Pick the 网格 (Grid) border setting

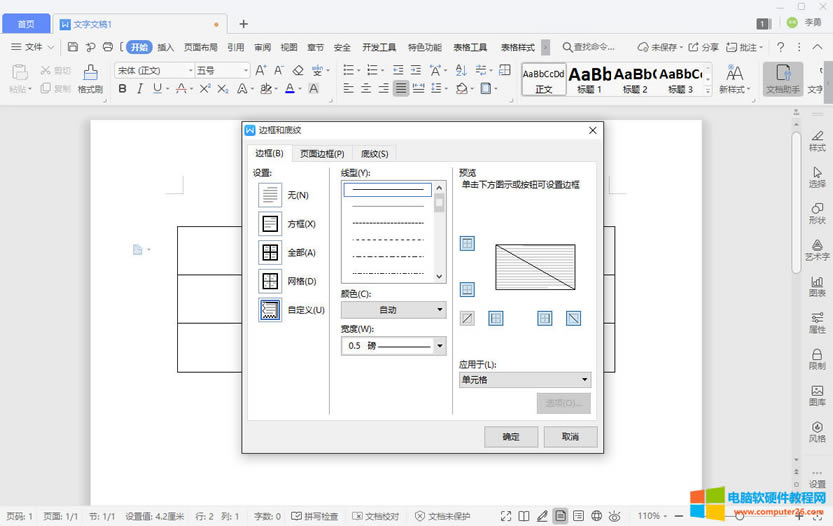(x=270, y=282)
